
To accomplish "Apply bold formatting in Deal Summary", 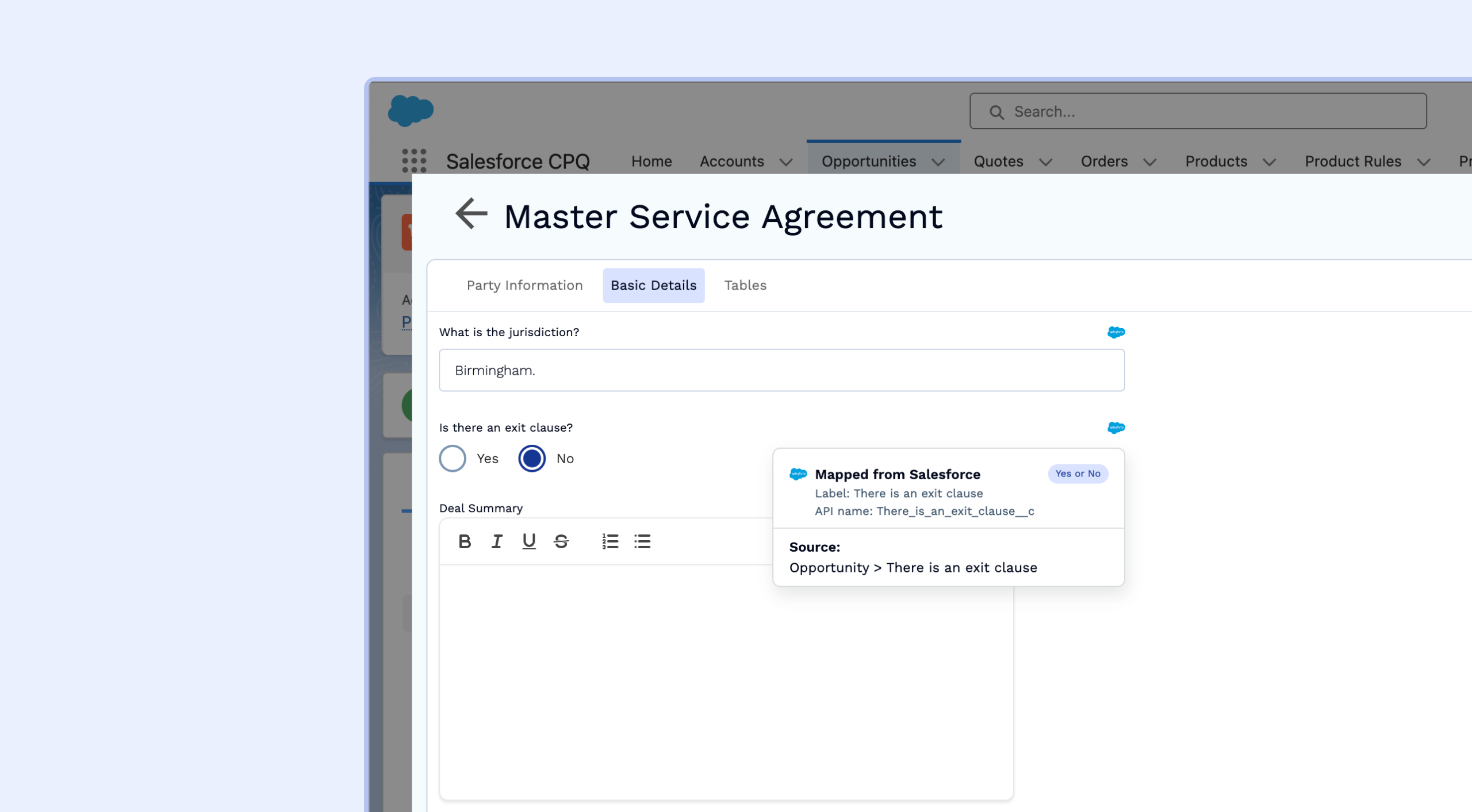I will point(465,541).
